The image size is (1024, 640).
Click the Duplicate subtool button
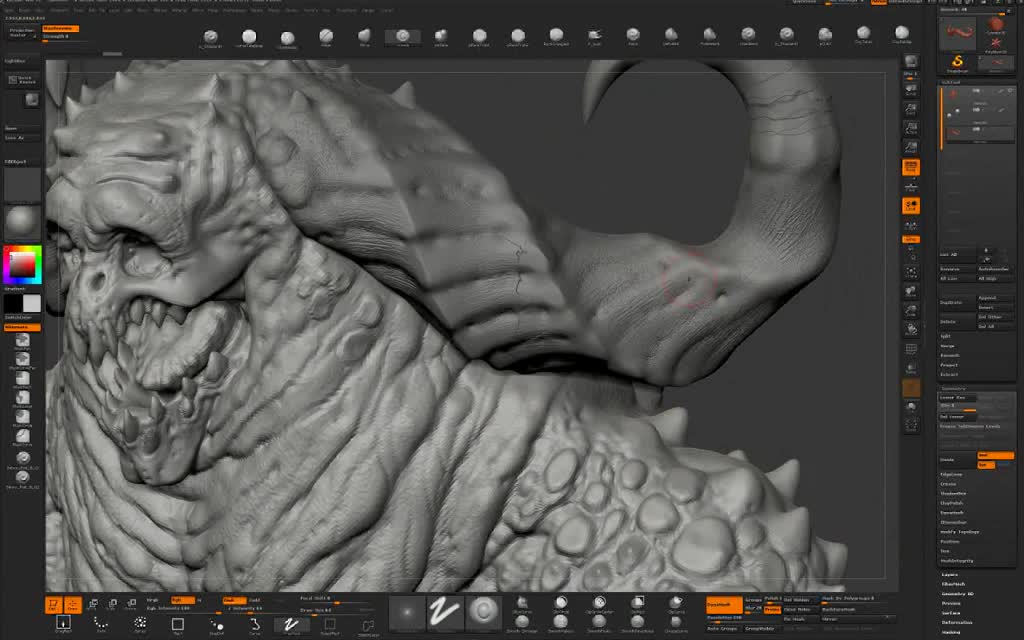click(957, 302)
